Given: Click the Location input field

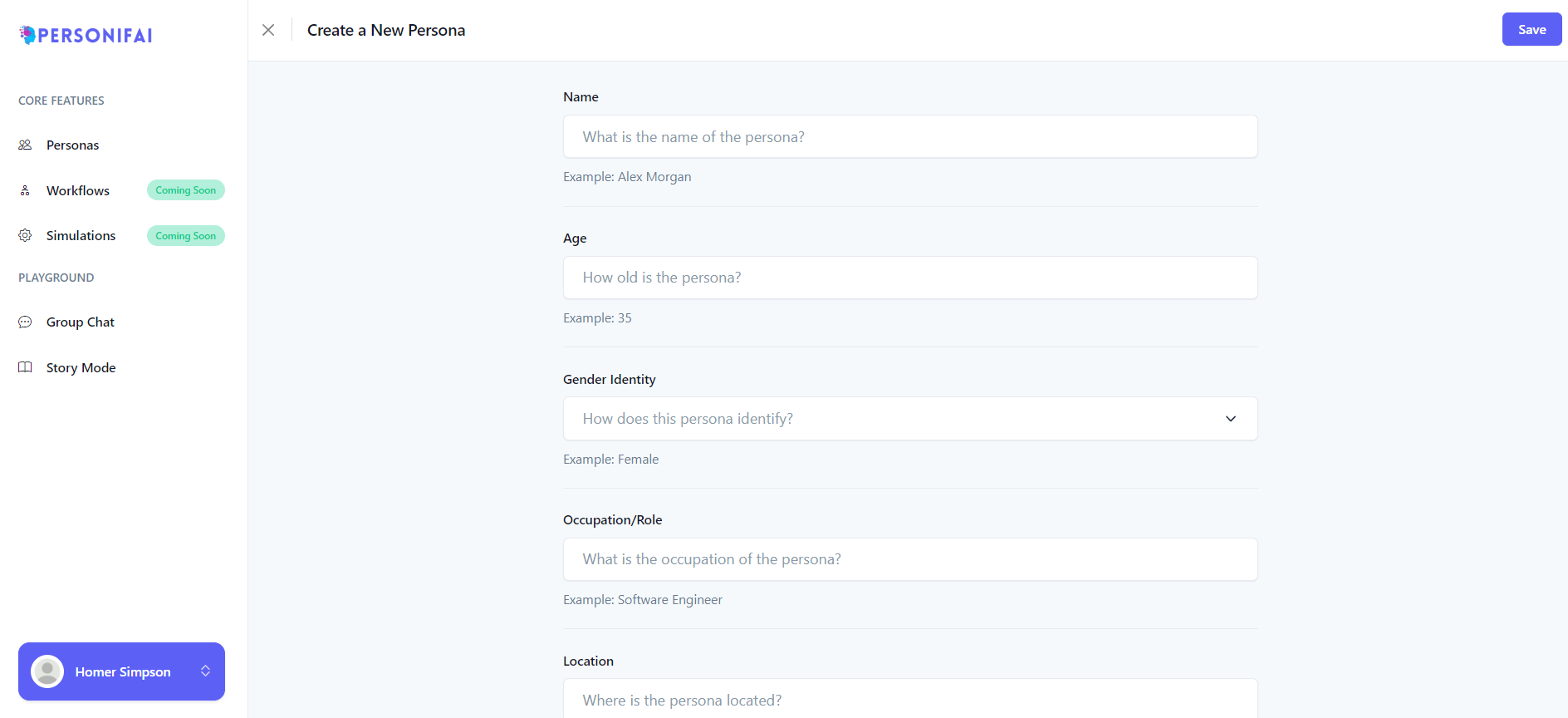Looking at the screenshot, I should (909, 700).
